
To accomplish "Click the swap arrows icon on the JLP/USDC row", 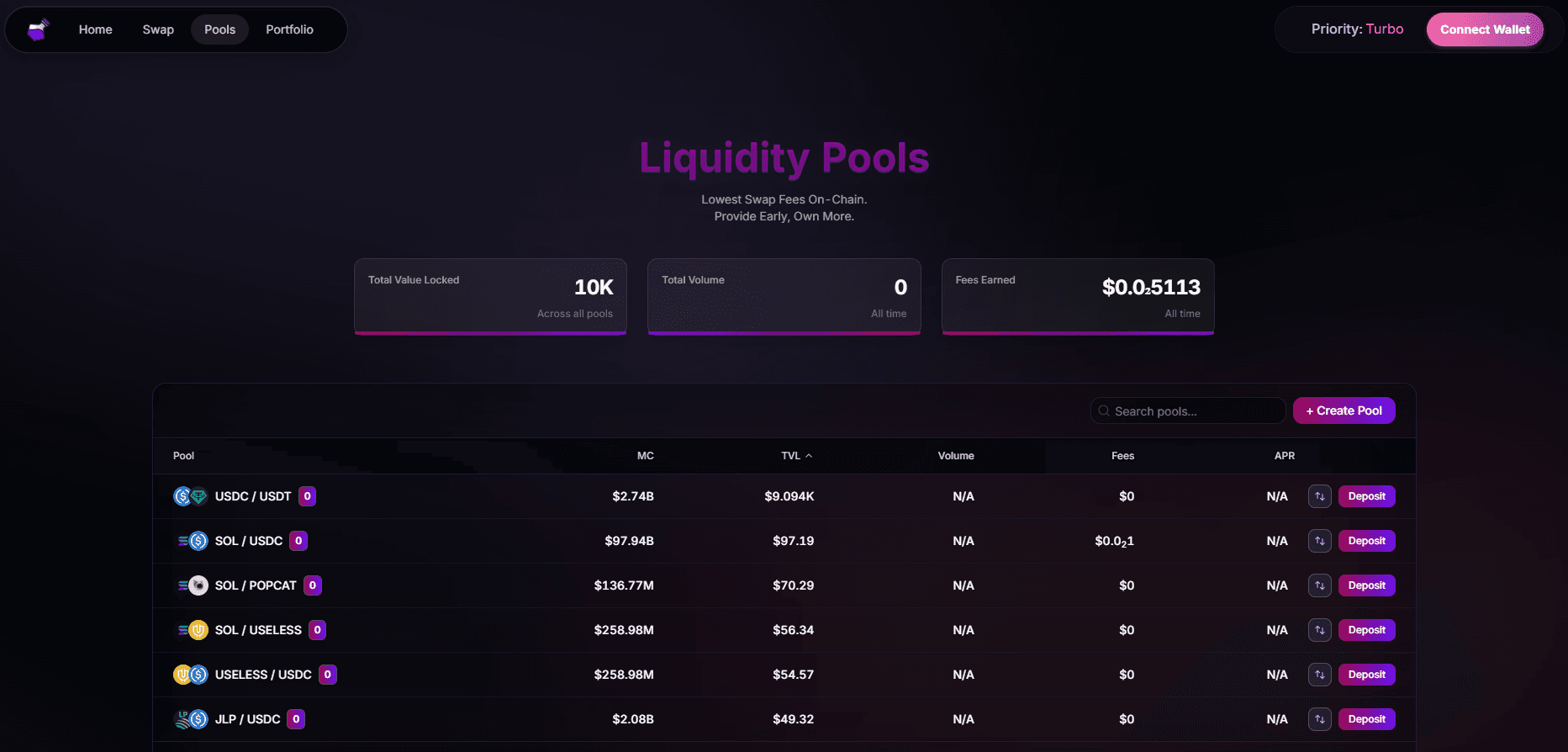I will pyautogui.click(x=1319, y=719).
